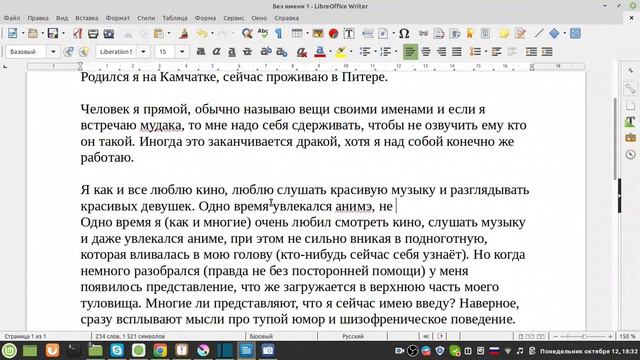Toggle bold text formatting
Viewport: 640px width, 360px height.
pos(200,52)
